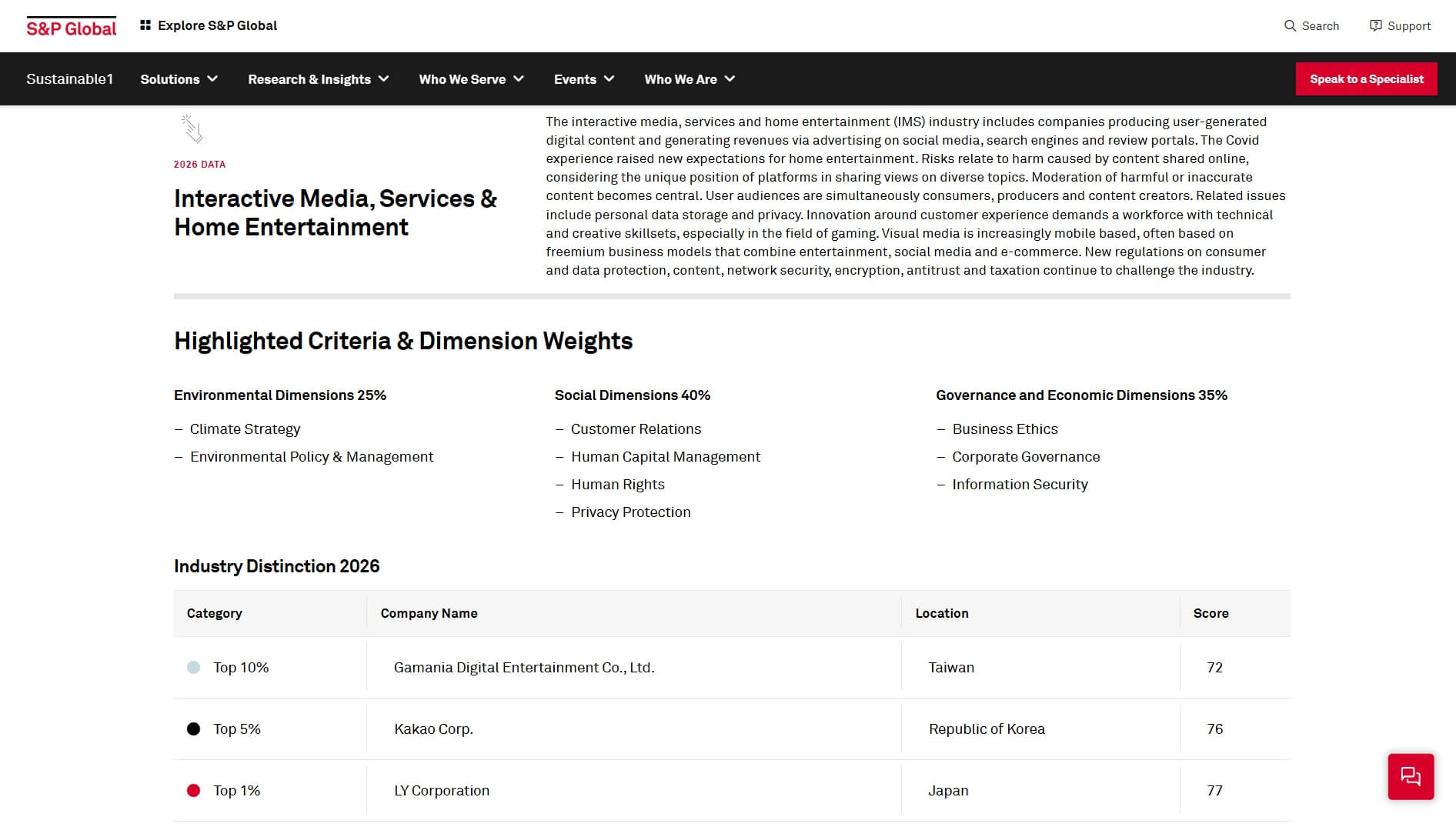Expand Research & Insights dropdown

coord(318,79)
